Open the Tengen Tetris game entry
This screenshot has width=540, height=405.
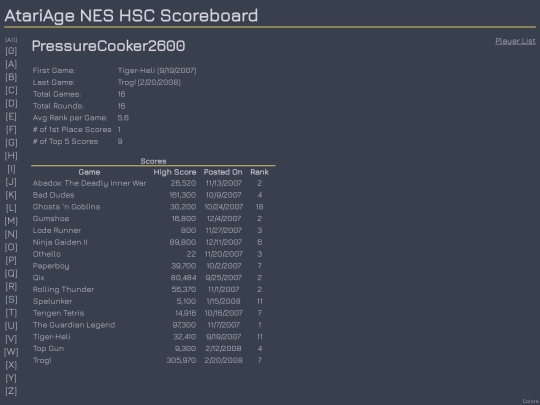pyautogui.click(x=59, y=313)
